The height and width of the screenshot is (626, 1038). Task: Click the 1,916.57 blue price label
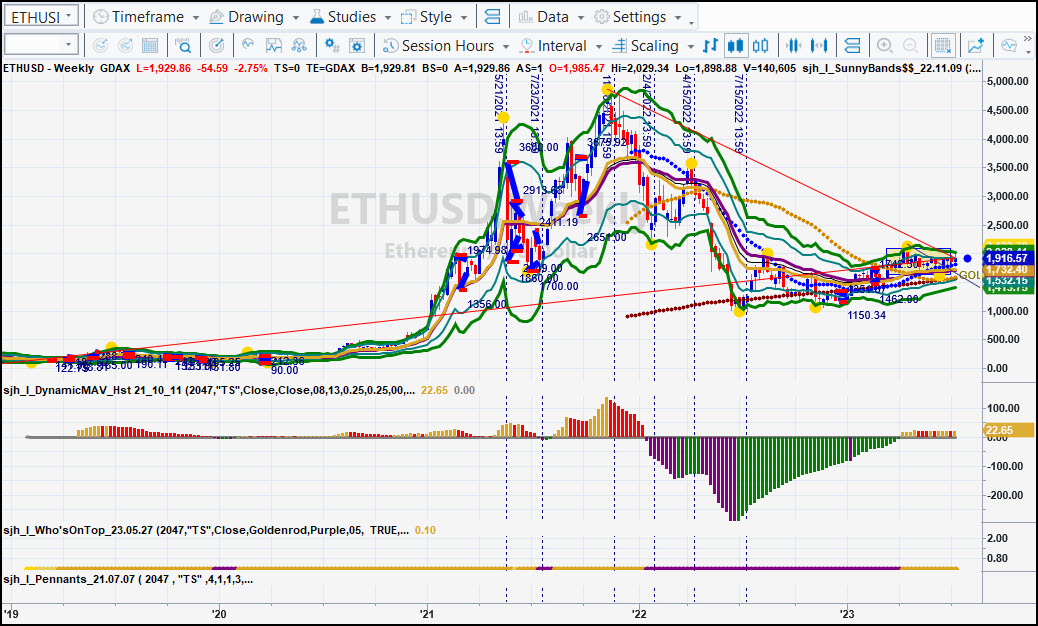pyautogui.click(x=1006, y=258)
